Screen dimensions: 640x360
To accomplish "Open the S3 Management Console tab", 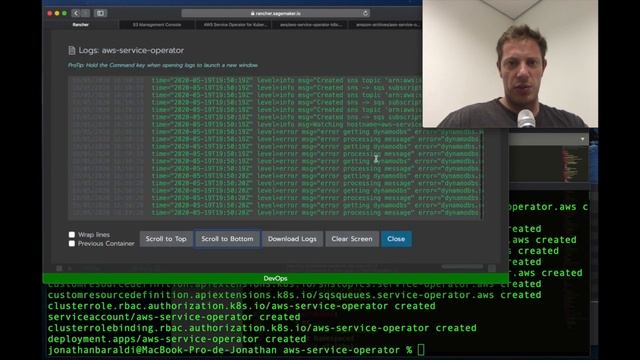I will point(157,25).
